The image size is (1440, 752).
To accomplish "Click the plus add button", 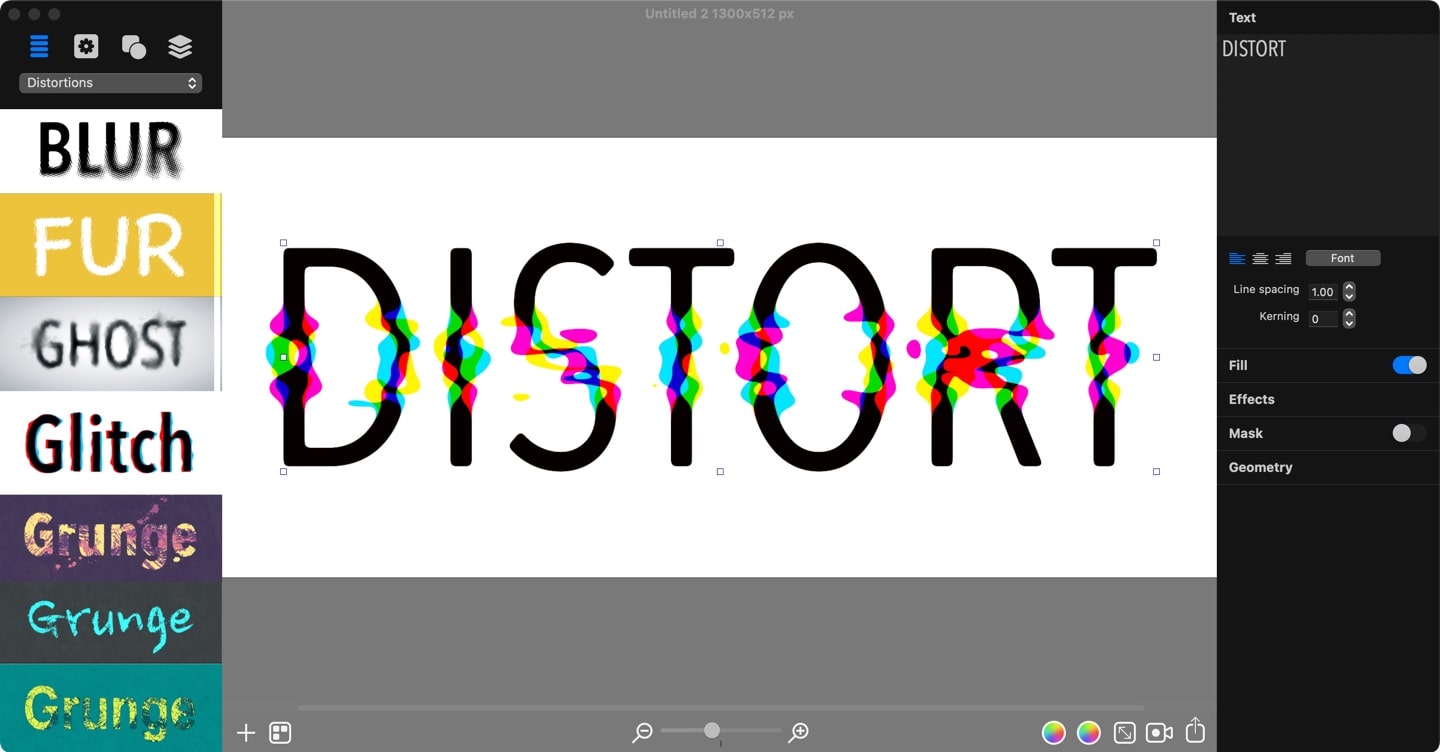I will point(246,733).
